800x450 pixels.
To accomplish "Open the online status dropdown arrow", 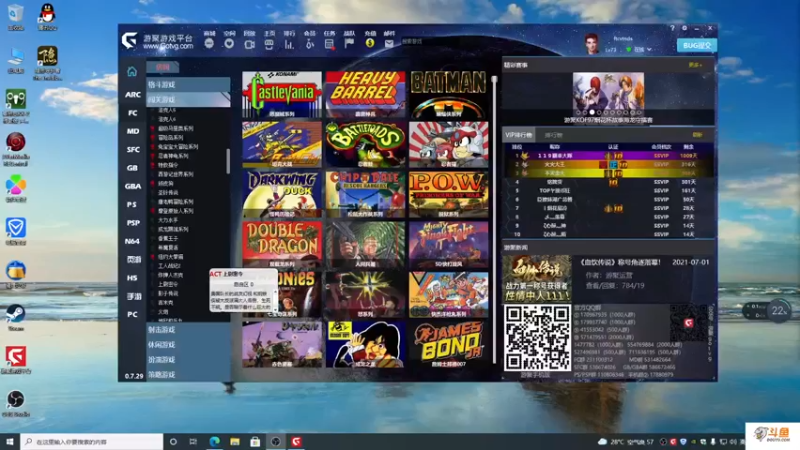I will (649, 49).
